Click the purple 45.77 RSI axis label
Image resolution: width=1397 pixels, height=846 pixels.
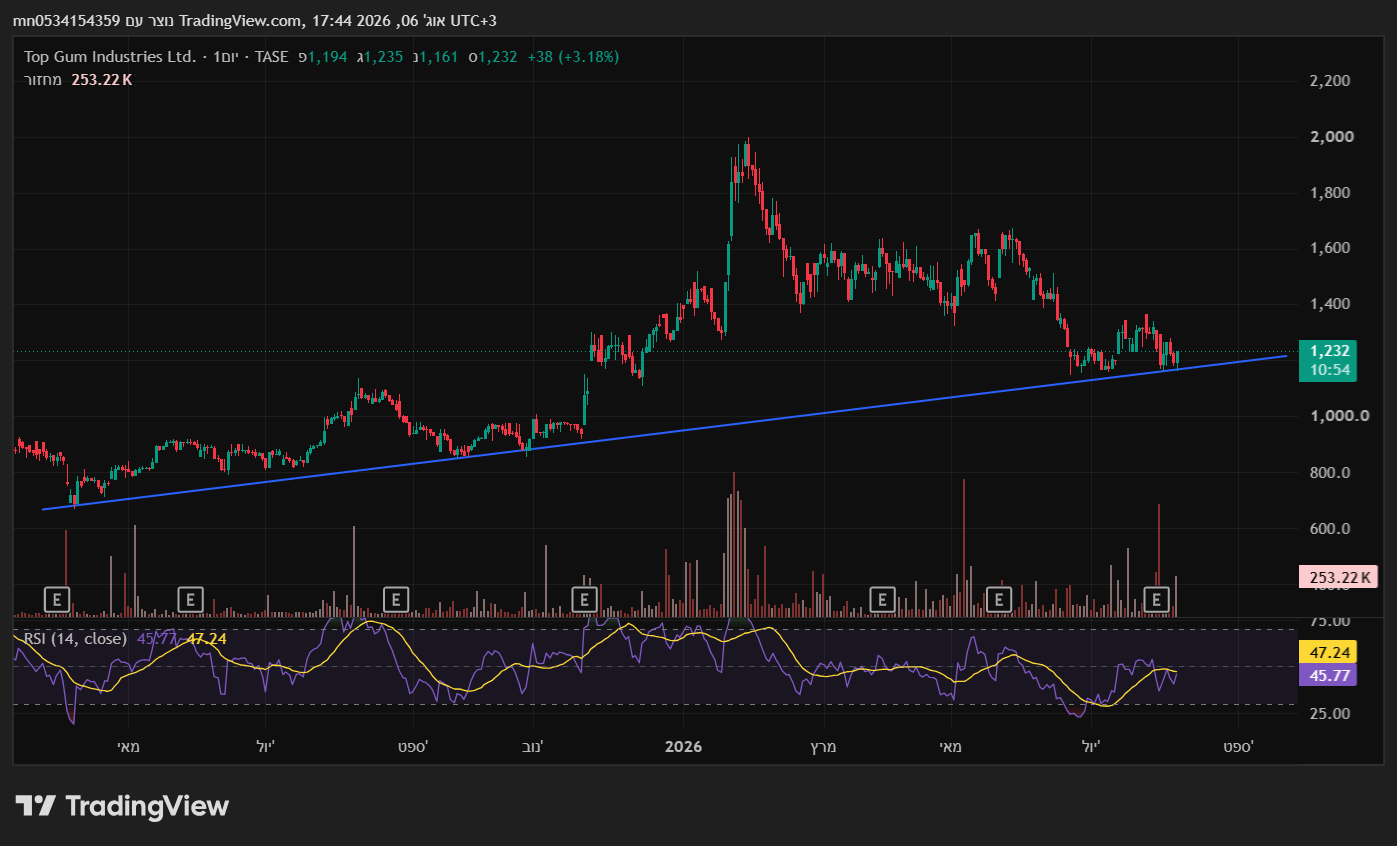(1327, 675)
